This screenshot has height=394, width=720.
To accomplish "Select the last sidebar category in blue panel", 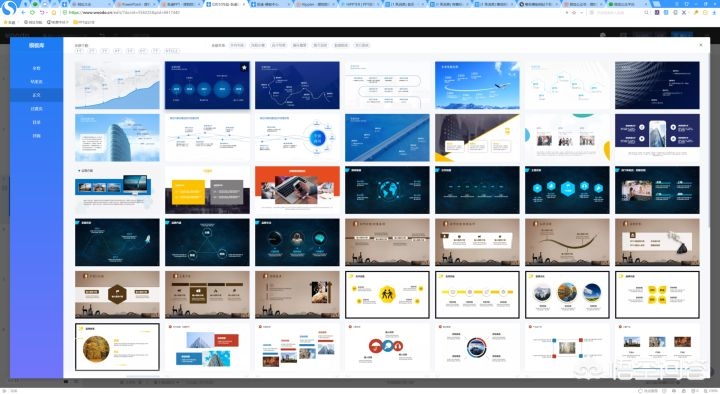I will click(x=36, y=136).
